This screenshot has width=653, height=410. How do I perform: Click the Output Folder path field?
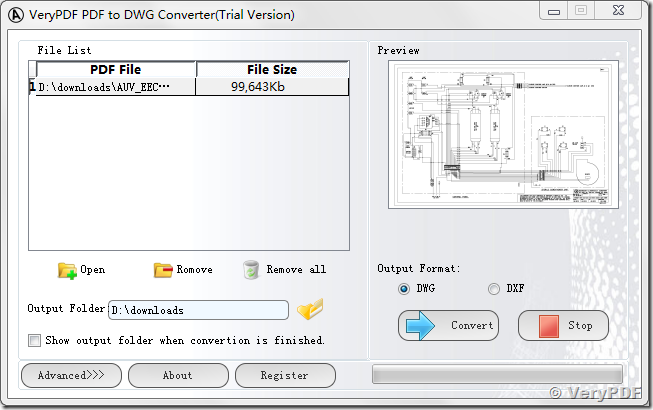point(198,310)
